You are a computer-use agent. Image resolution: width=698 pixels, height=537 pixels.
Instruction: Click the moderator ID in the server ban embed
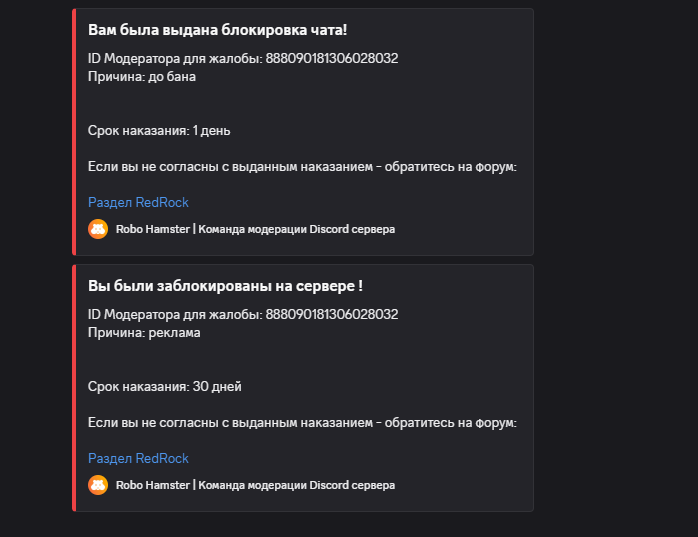pyautogui.click(x=331, y=315)
